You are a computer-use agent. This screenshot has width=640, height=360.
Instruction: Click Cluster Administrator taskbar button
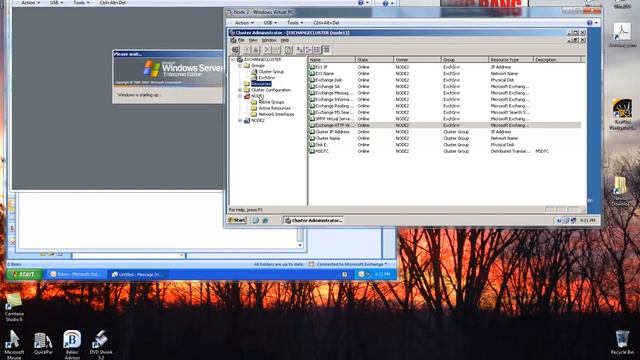[313, 220]
